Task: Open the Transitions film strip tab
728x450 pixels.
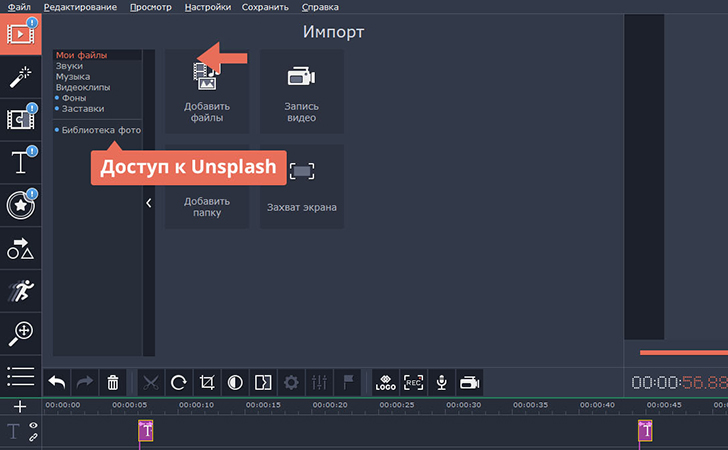Action: tap(20, 120)
